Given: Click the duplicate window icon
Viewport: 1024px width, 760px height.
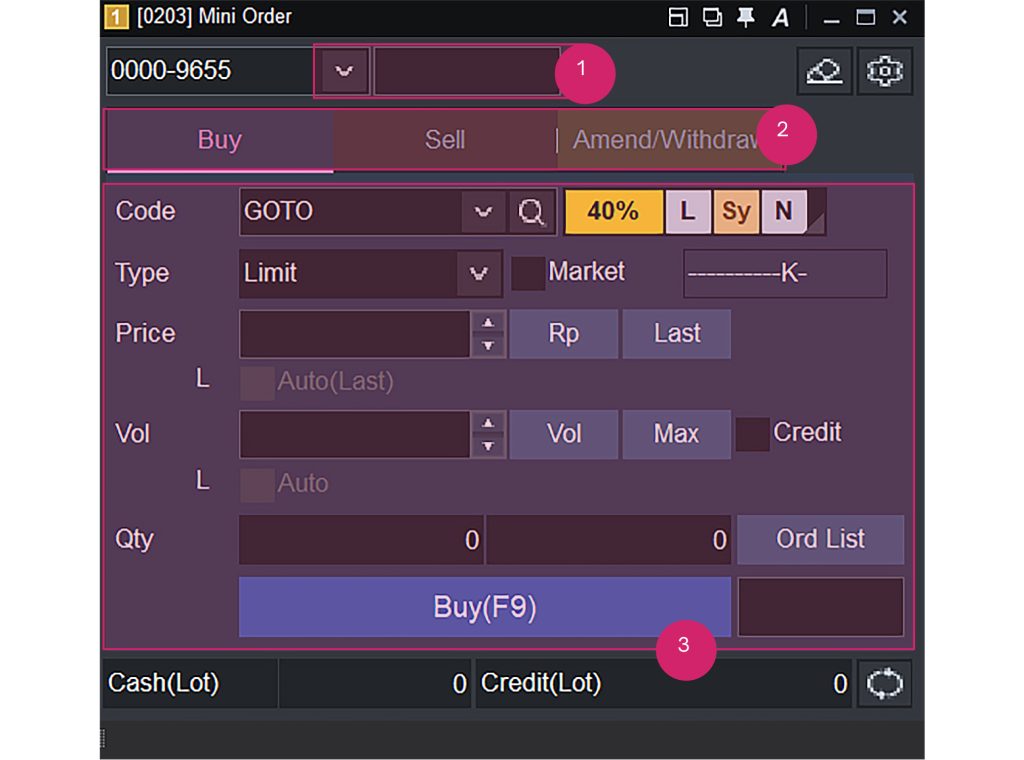Looking at the screenshot, I should click(712, 17).
